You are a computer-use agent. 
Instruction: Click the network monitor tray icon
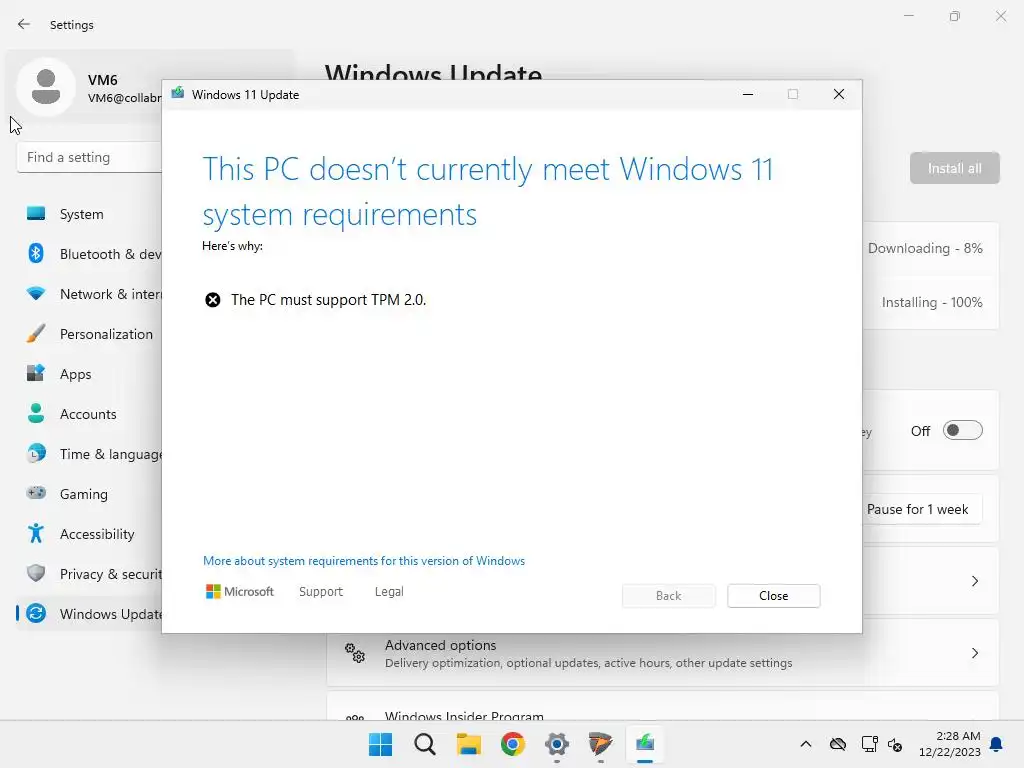[869, 744]
